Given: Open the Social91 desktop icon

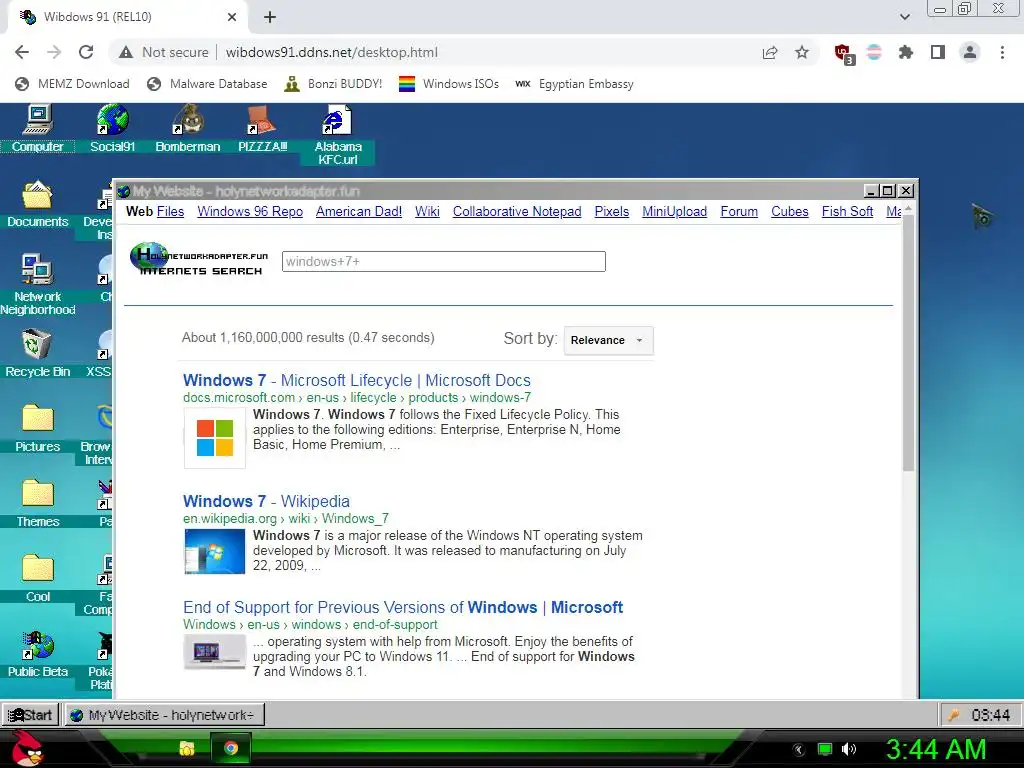Looking at the screenshot, I should click(x=112, y=129).
